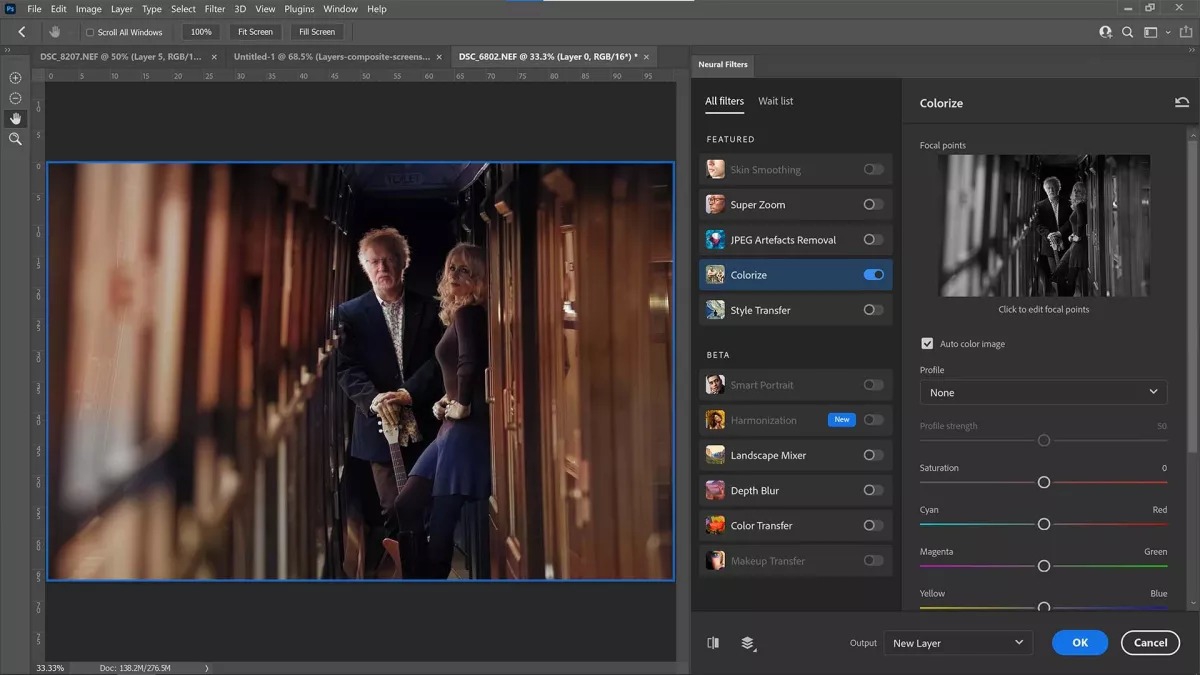Click the reset parameters arrow icon
Viewport: 1200px width, 675px height.
(x=1182, y=103)
